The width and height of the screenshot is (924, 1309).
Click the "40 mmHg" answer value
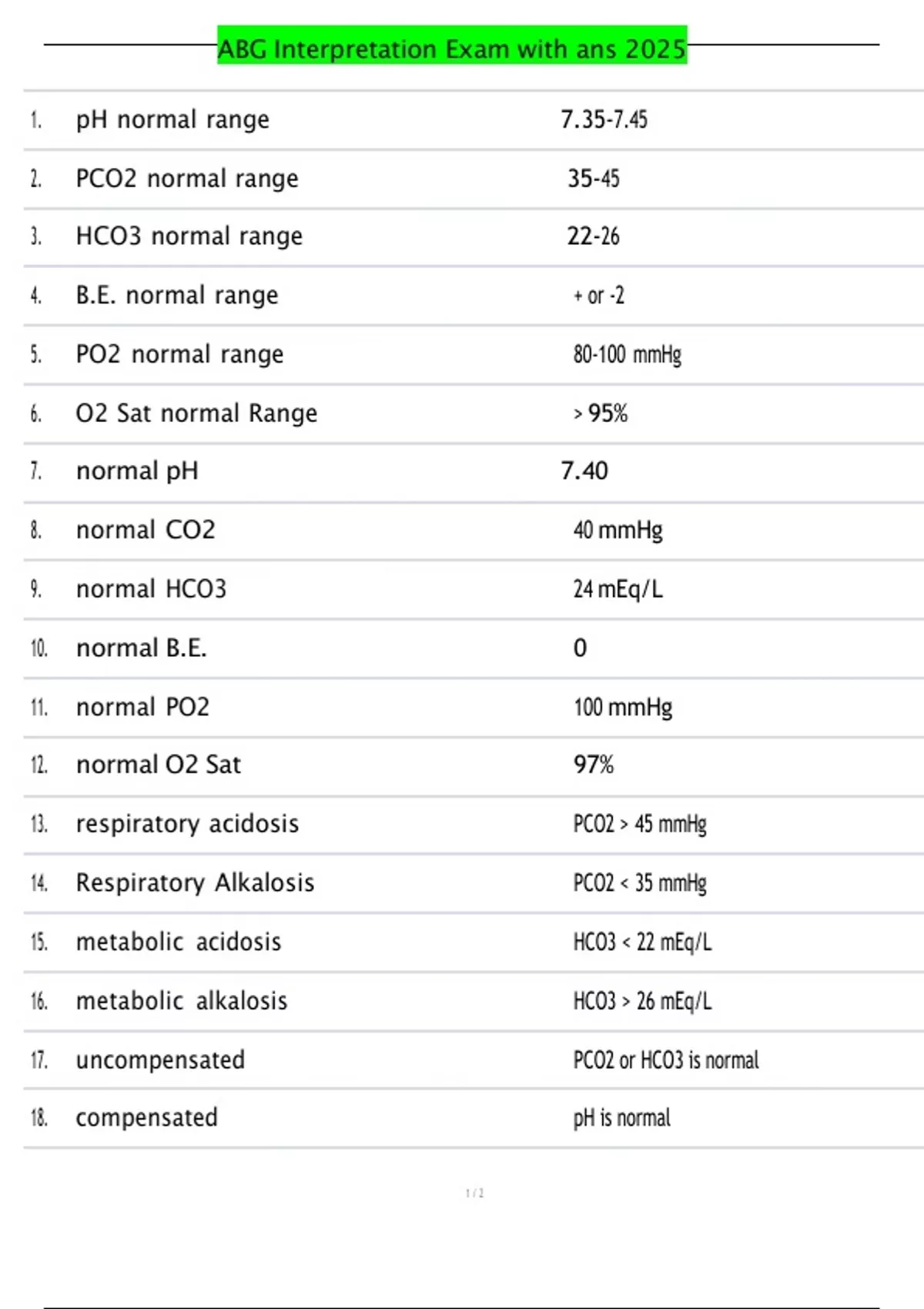pyautogui.click(x=618, y=531)
